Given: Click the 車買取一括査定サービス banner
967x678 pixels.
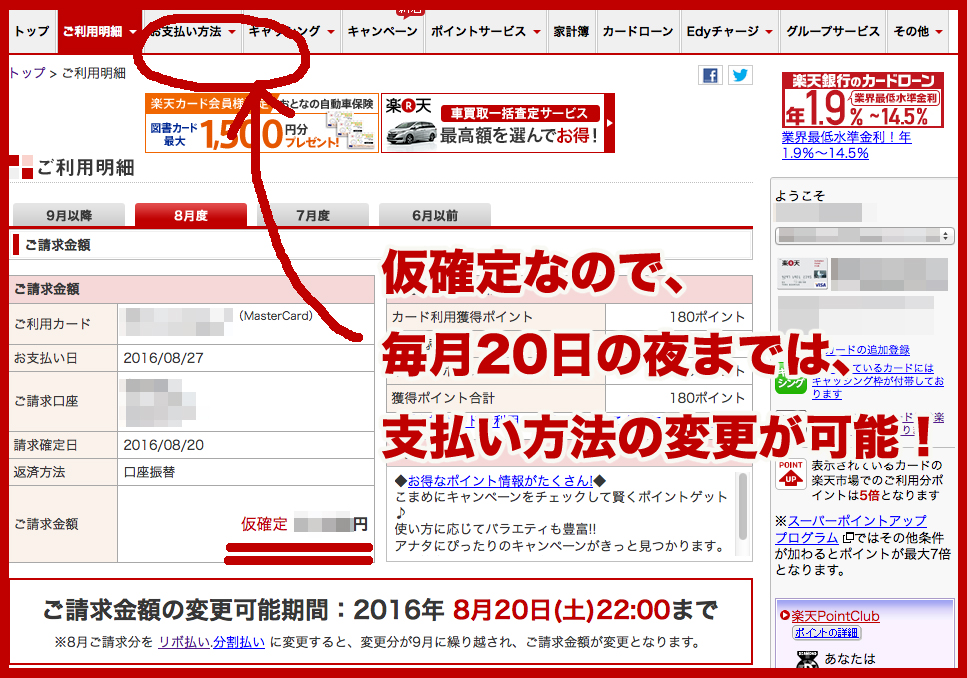Looking at the screenshot, I should 498,123.
